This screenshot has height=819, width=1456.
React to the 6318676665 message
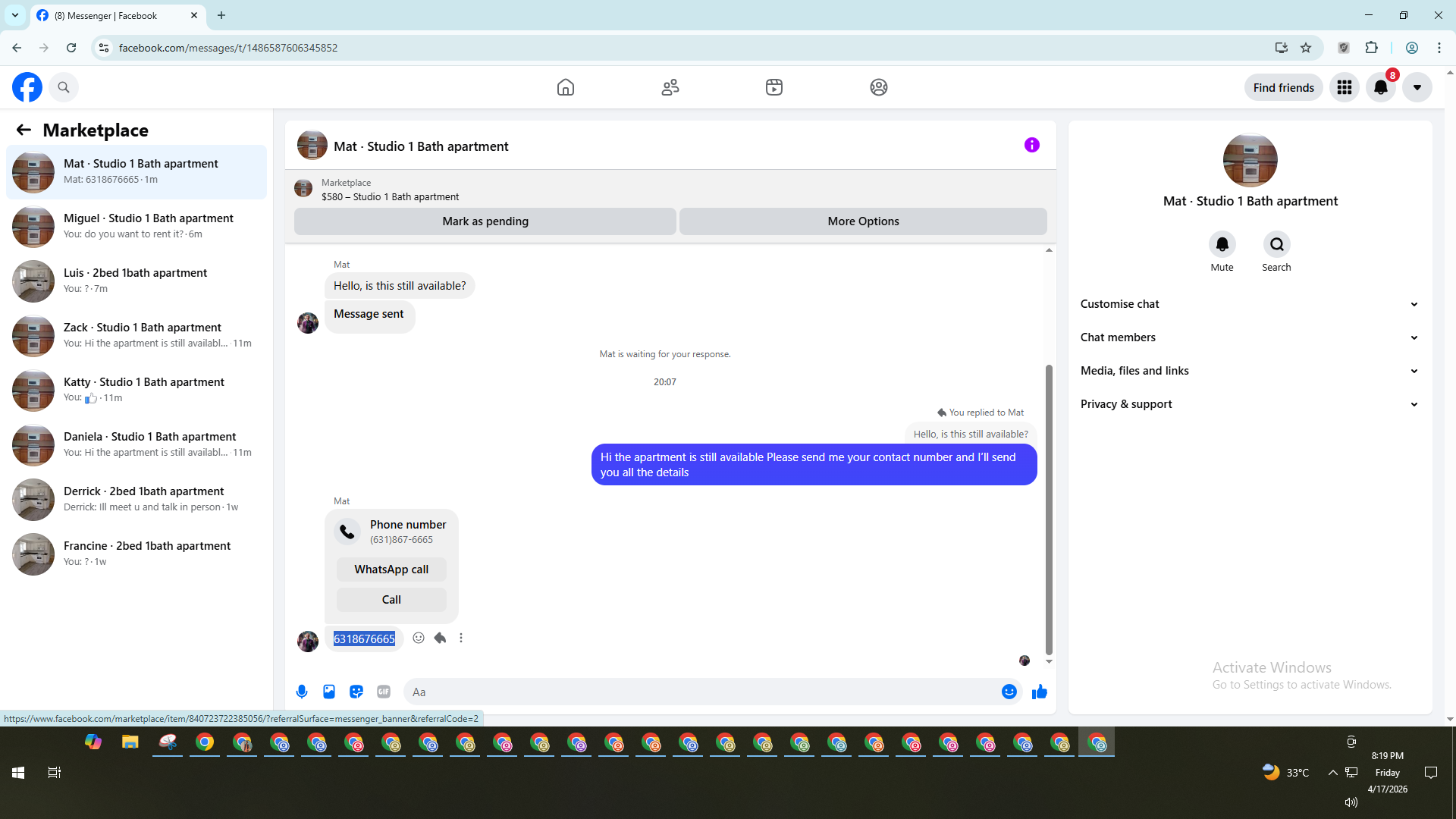419,638
